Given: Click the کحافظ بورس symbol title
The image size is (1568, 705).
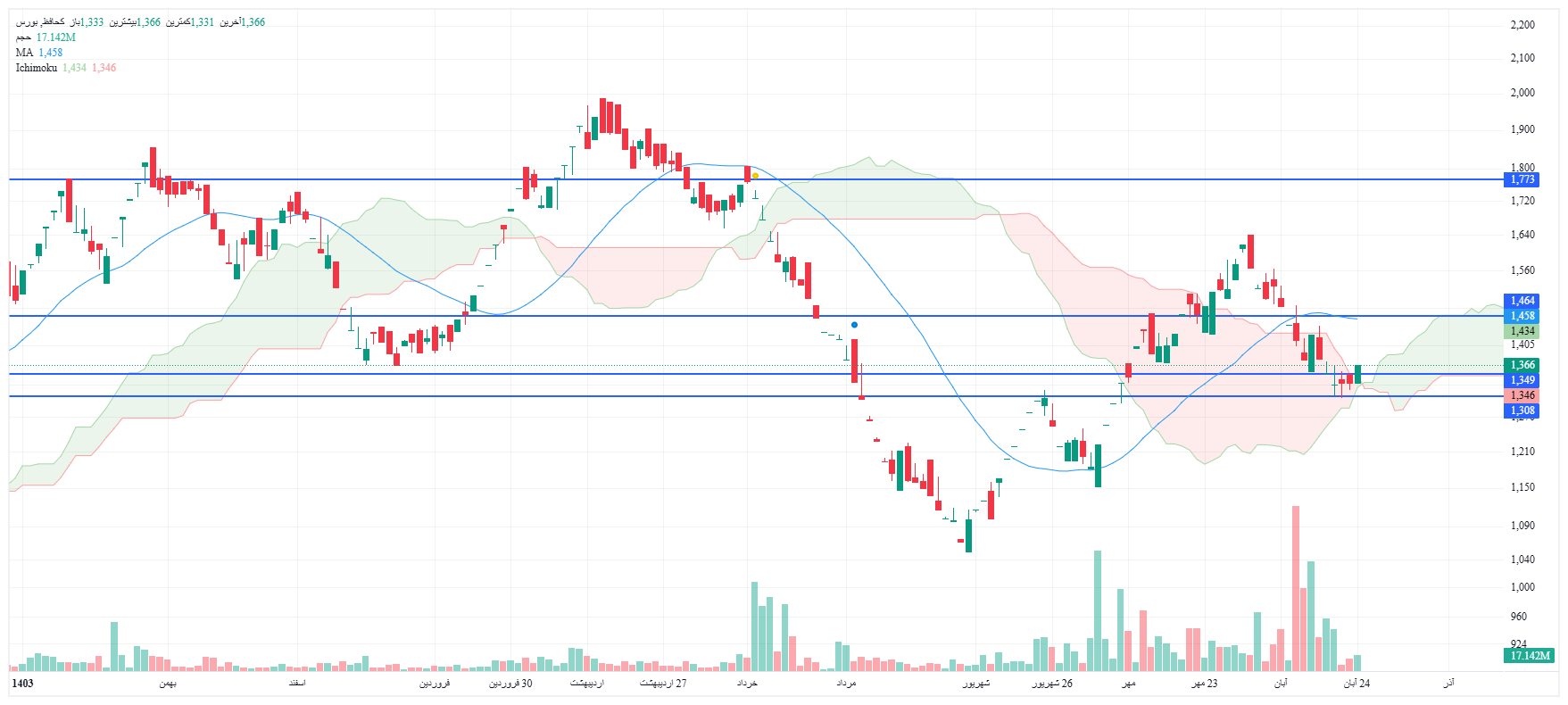Looking at the screenshot, I should (40, 22).
